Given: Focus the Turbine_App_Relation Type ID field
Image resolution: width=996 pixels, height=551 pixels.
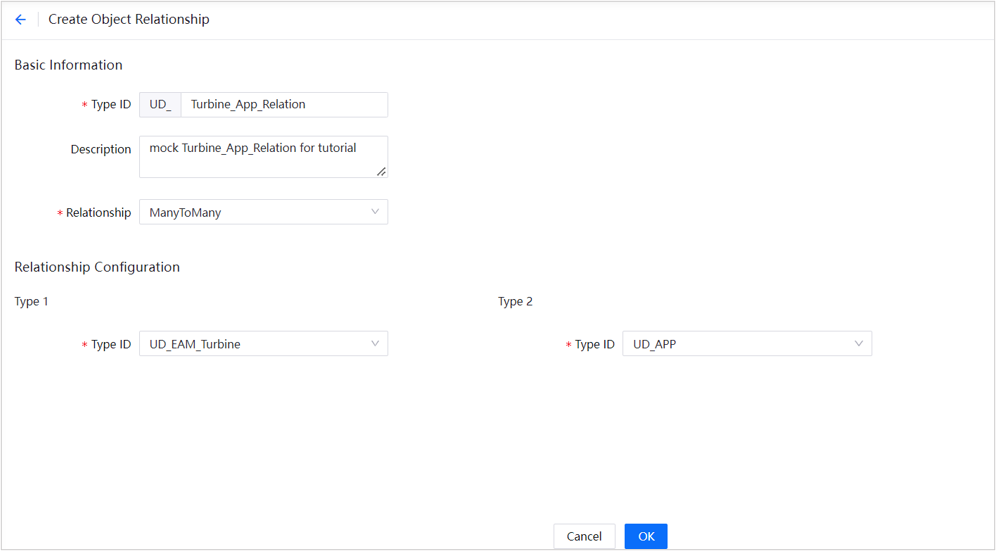Looking at the screenshot, I should click(283, 104).
